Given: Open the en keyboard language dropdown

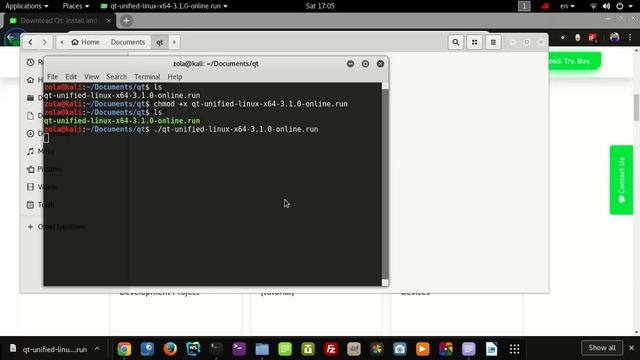Looking at the screenshot, I should click(567, 6).
